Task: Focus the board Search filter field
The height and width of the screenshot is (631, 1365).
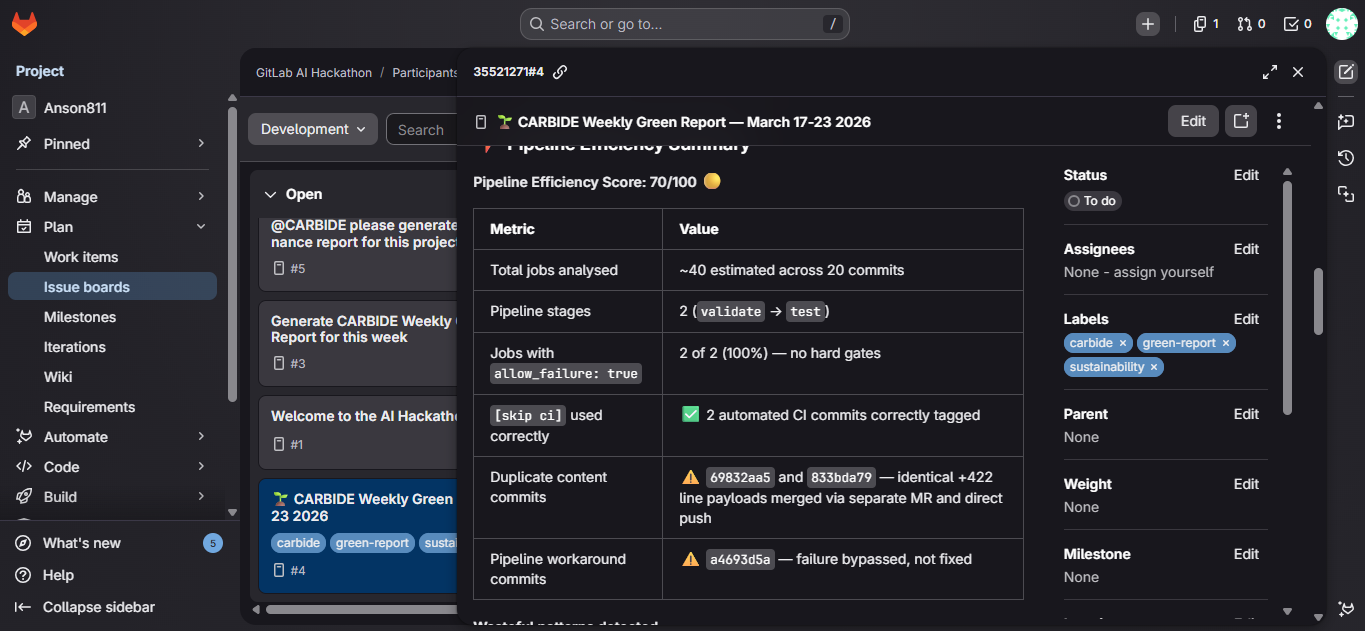Action: pyautogui.click(x=422, y=129)
